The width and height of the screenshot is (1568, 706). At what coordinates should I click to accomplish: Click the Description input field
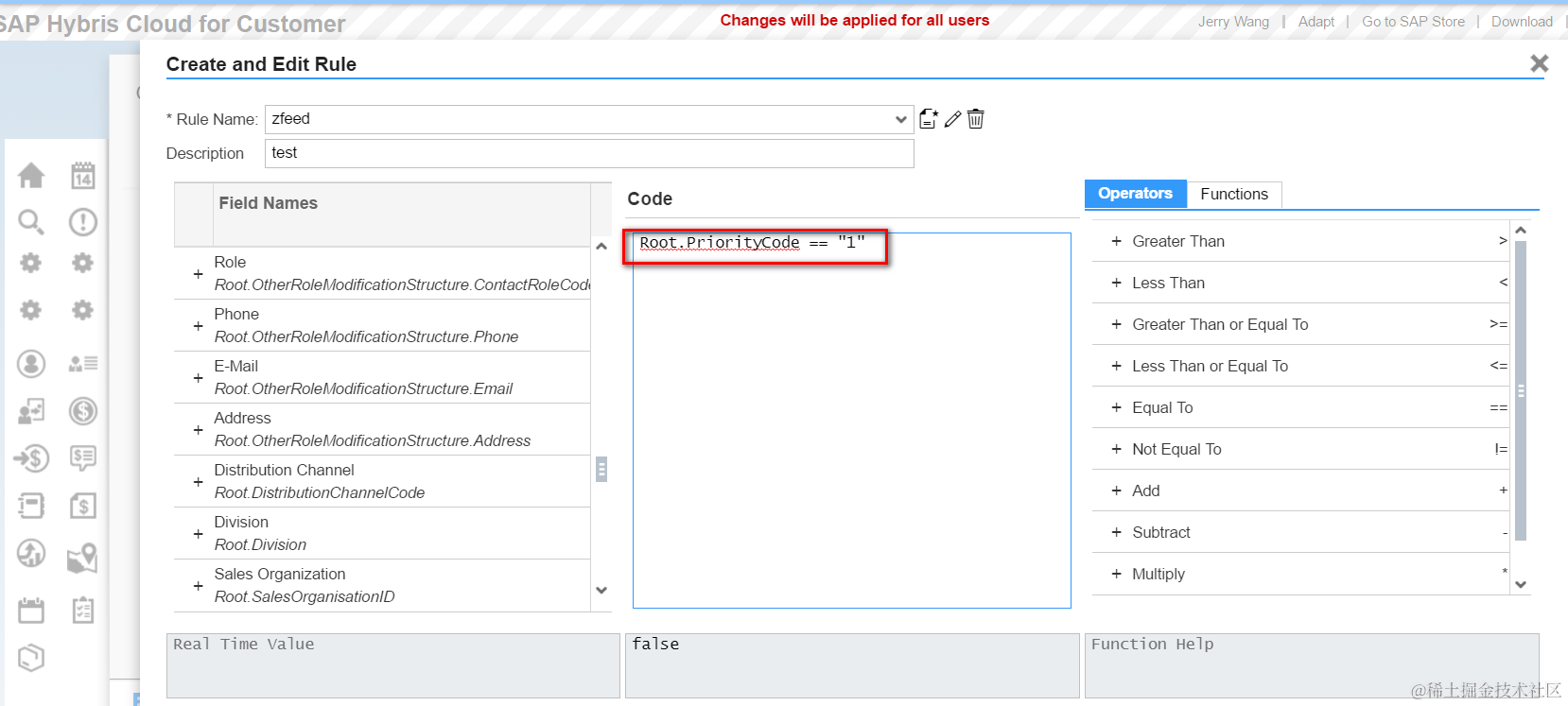click(x=589, y=153)
